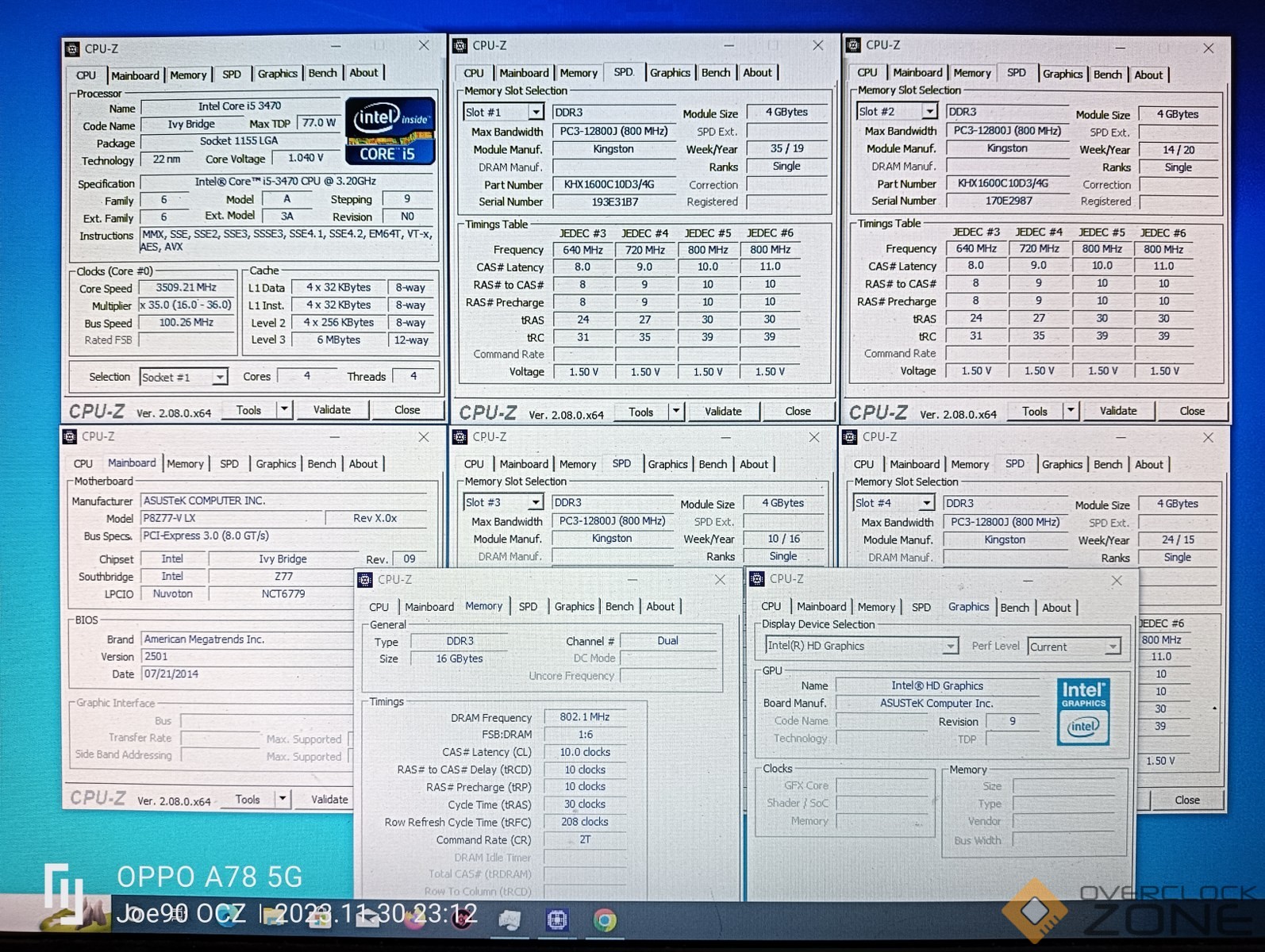The width and height of the screenshot is (1265, 952).
Task: Click Tools button in the Mainboard window
Action: pyautogui.click(x=248, y=799)
